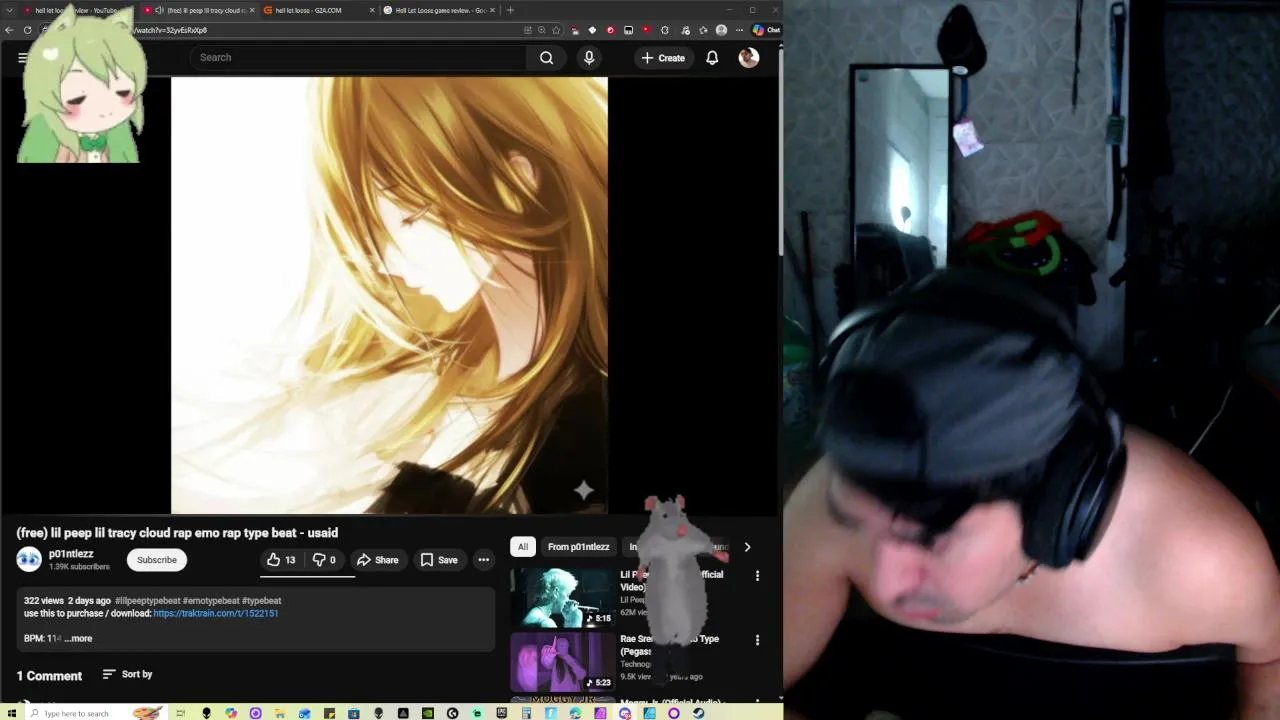Click the YouTube search magnifier icon
1280x720 pixels.
[546, 57]
